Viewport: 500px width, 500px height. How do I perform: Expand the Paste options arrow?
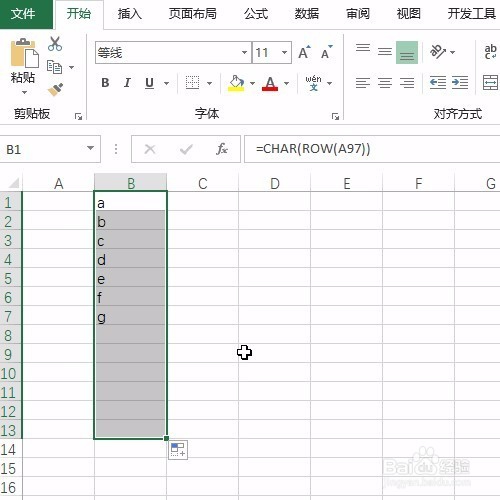pos(24,92)
